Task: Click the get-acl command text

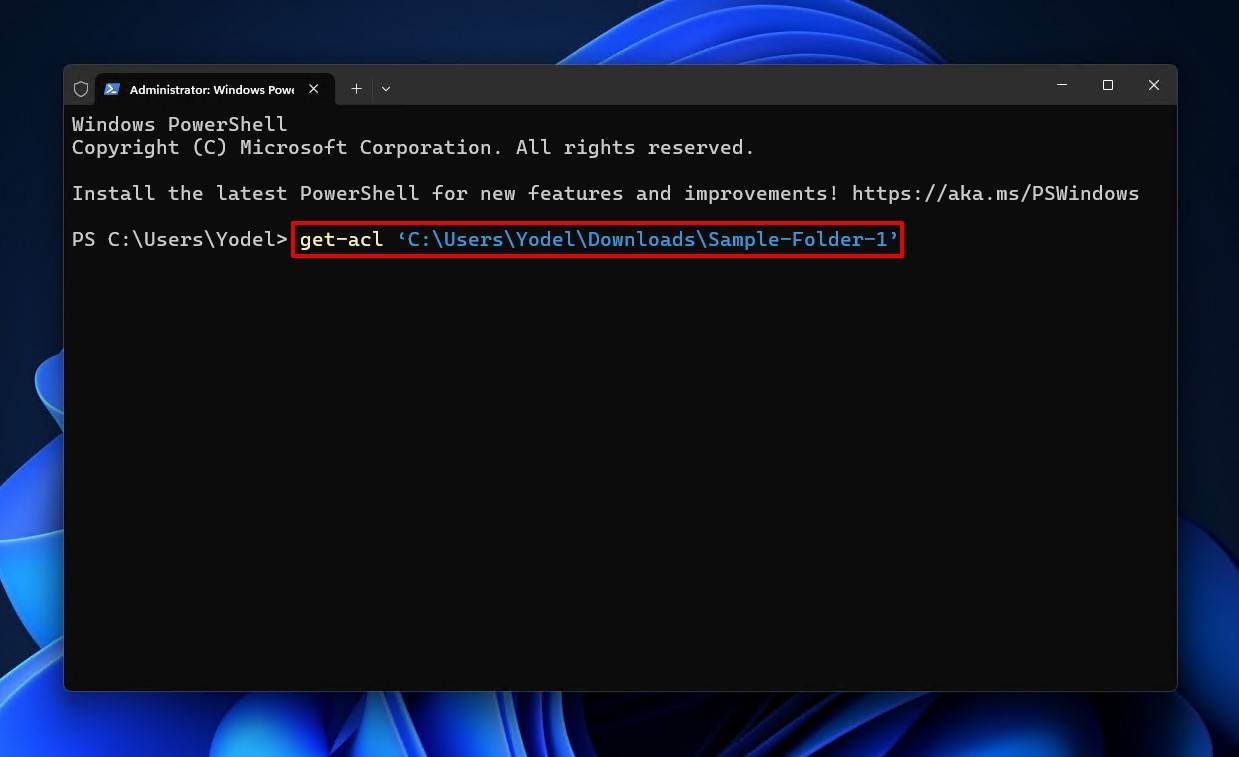Action: pos(341,240)
